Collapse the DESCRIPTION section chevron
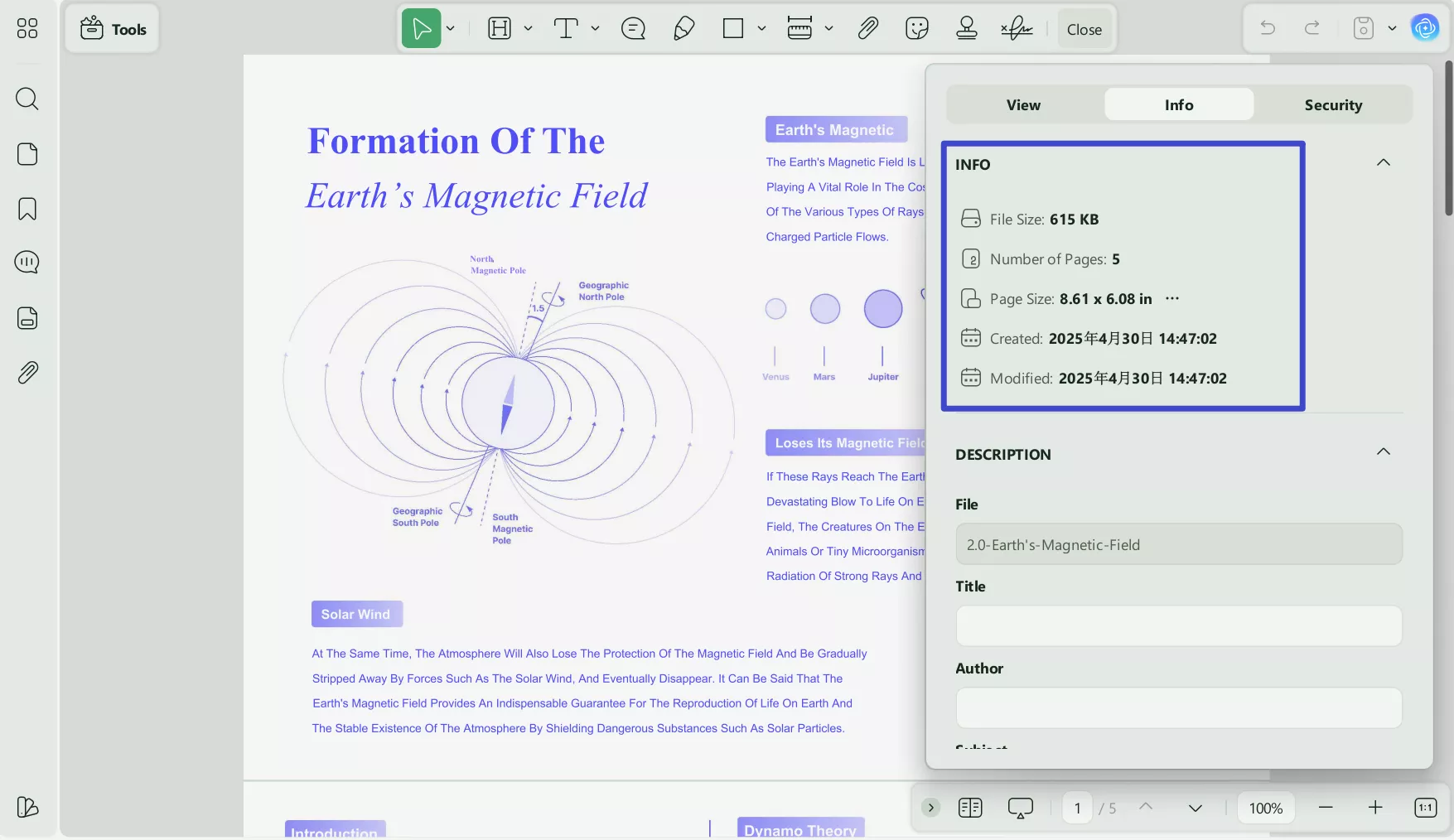Viewport: 1454px width, 840px height. 1383,451
